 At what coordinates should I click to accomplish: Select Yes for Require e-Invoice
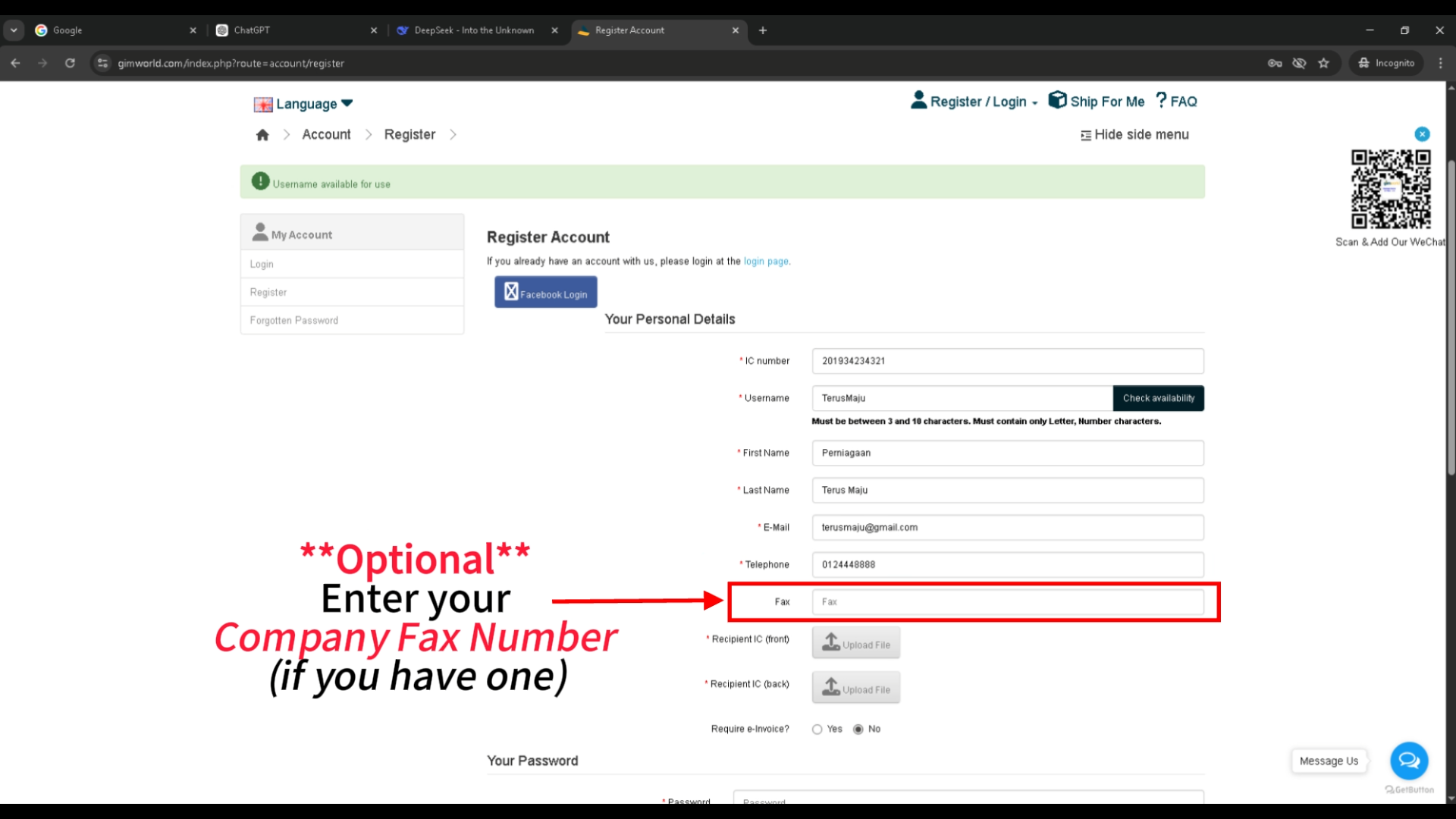817,730
